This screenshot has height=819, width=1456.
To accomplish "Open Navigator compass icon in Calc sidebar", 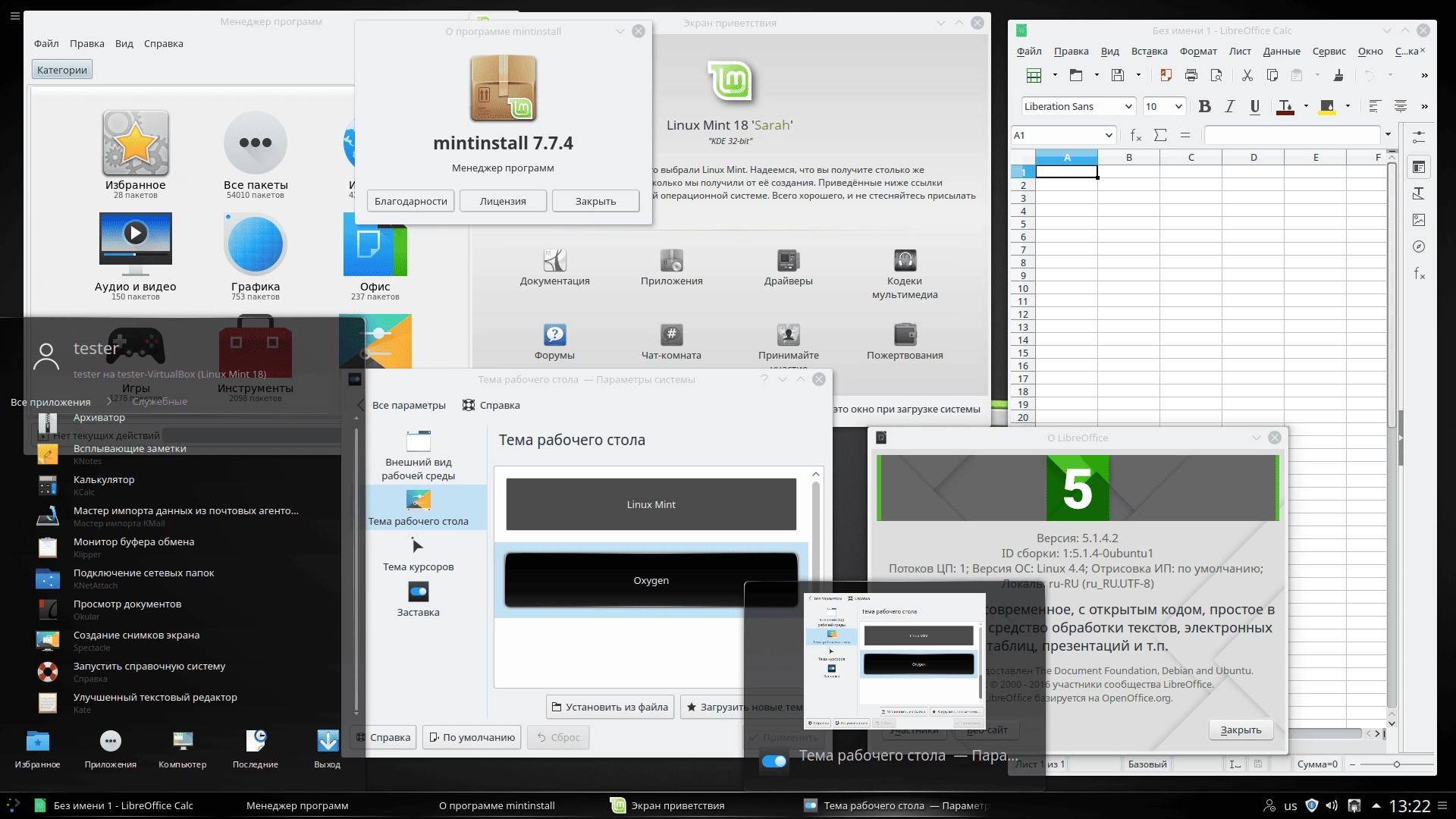I will [1419, 246].
